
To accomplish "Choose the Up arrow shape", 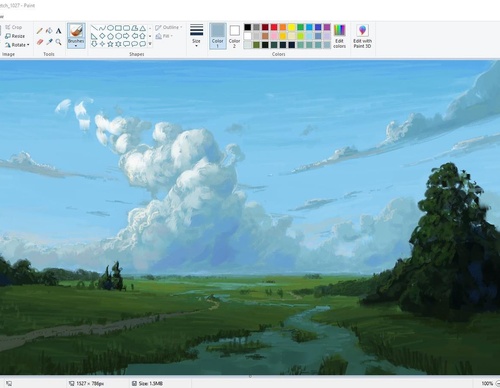I will [142, 36].
